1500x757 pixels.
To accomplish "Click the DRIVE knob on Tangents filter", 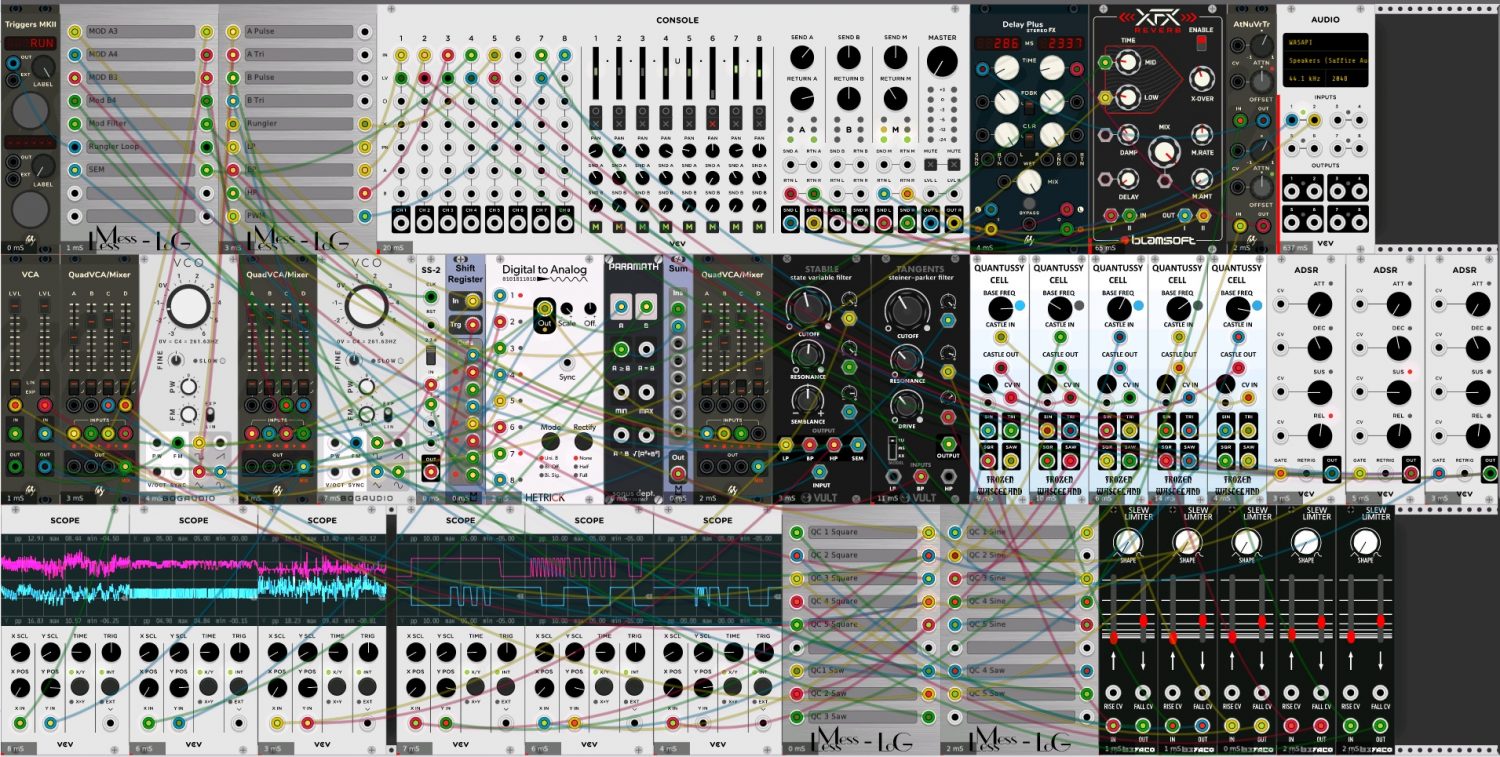I will (x=907, y=404).
